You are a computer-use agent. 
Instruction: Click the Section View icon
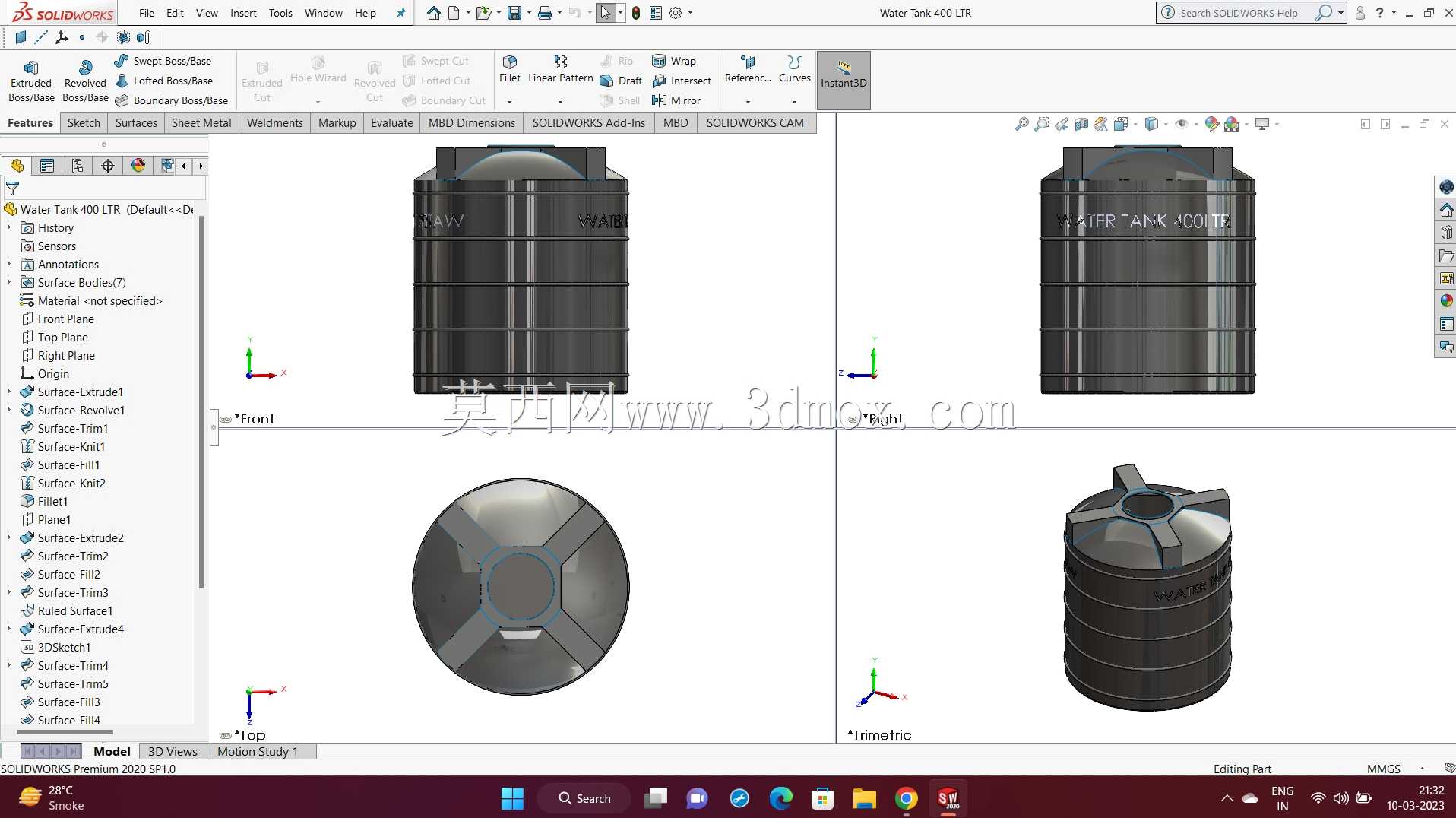coord(1081,124)
